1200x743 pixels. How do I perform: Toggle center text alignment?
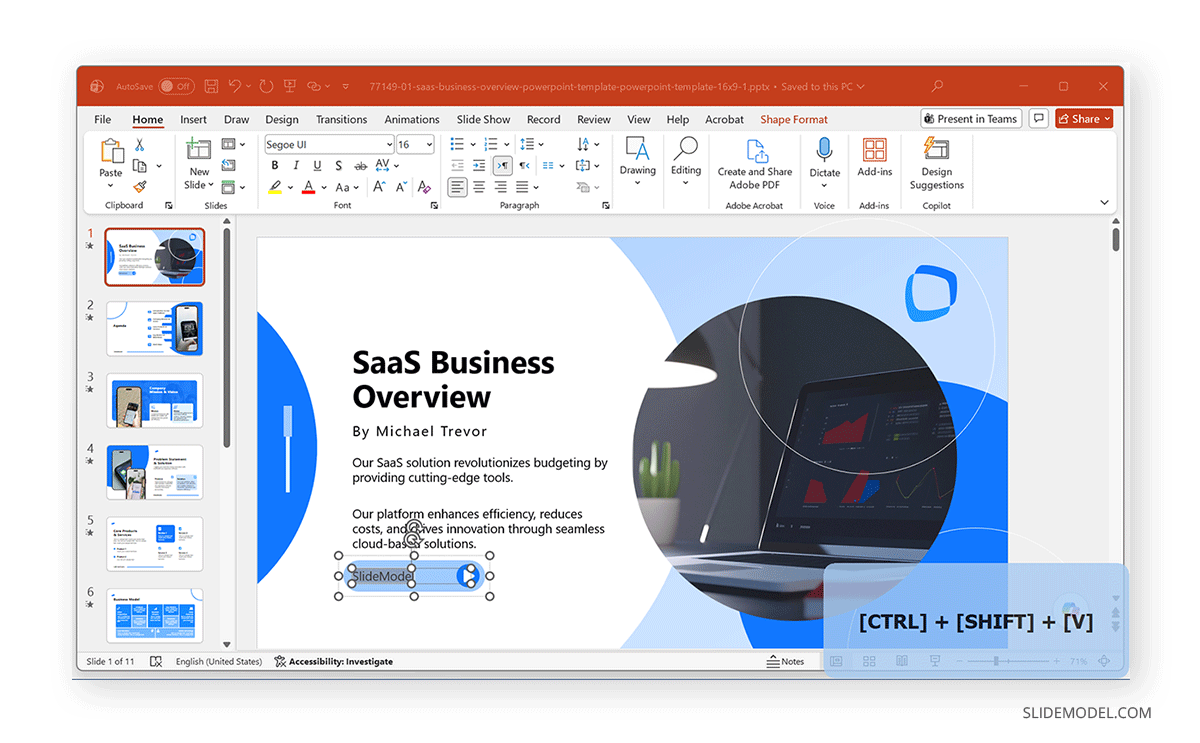[479, 187]
